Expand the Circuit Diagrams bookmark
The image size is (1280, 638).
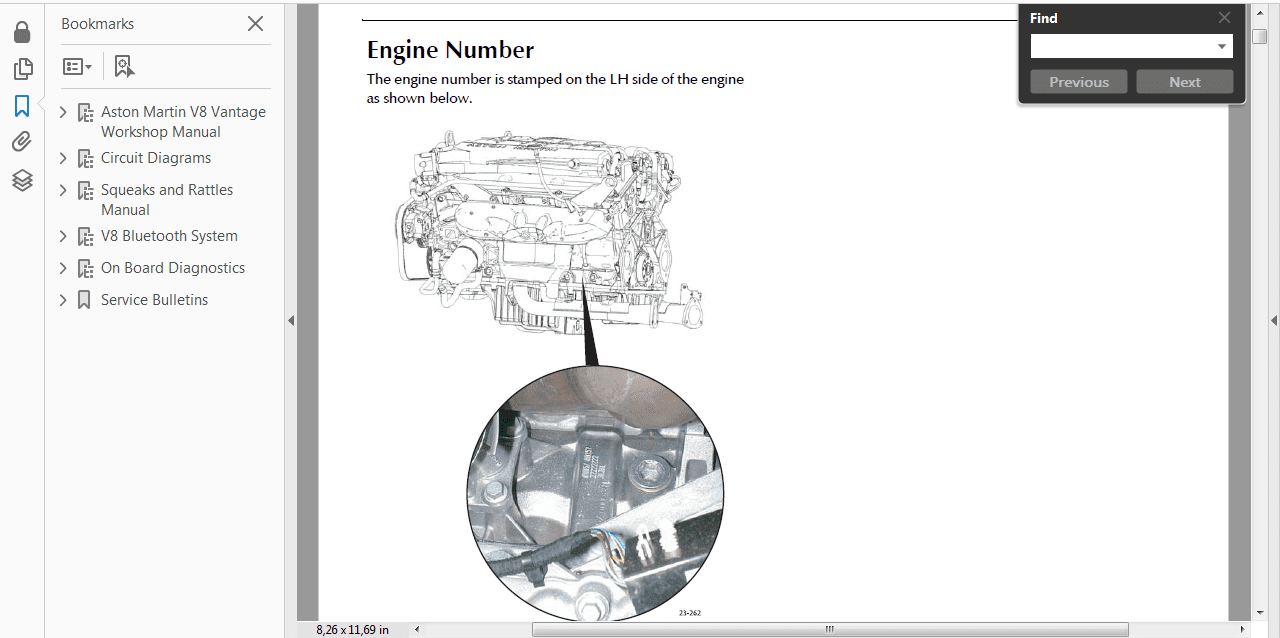tap(63, 158)
